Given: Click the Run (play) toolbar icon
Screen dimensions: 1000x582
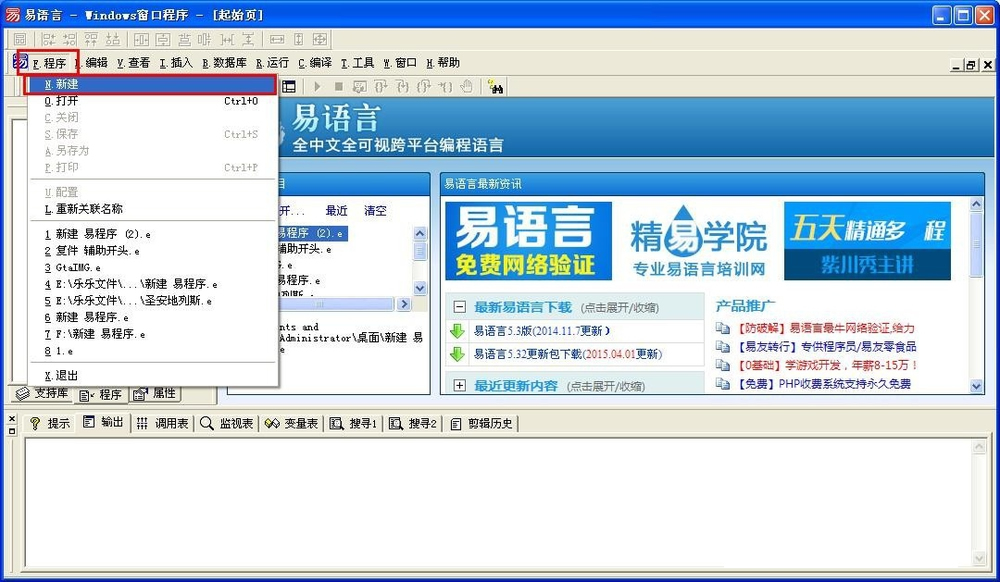Looking at the screenshot, I should pyautogui.click(x=317, y=86).
